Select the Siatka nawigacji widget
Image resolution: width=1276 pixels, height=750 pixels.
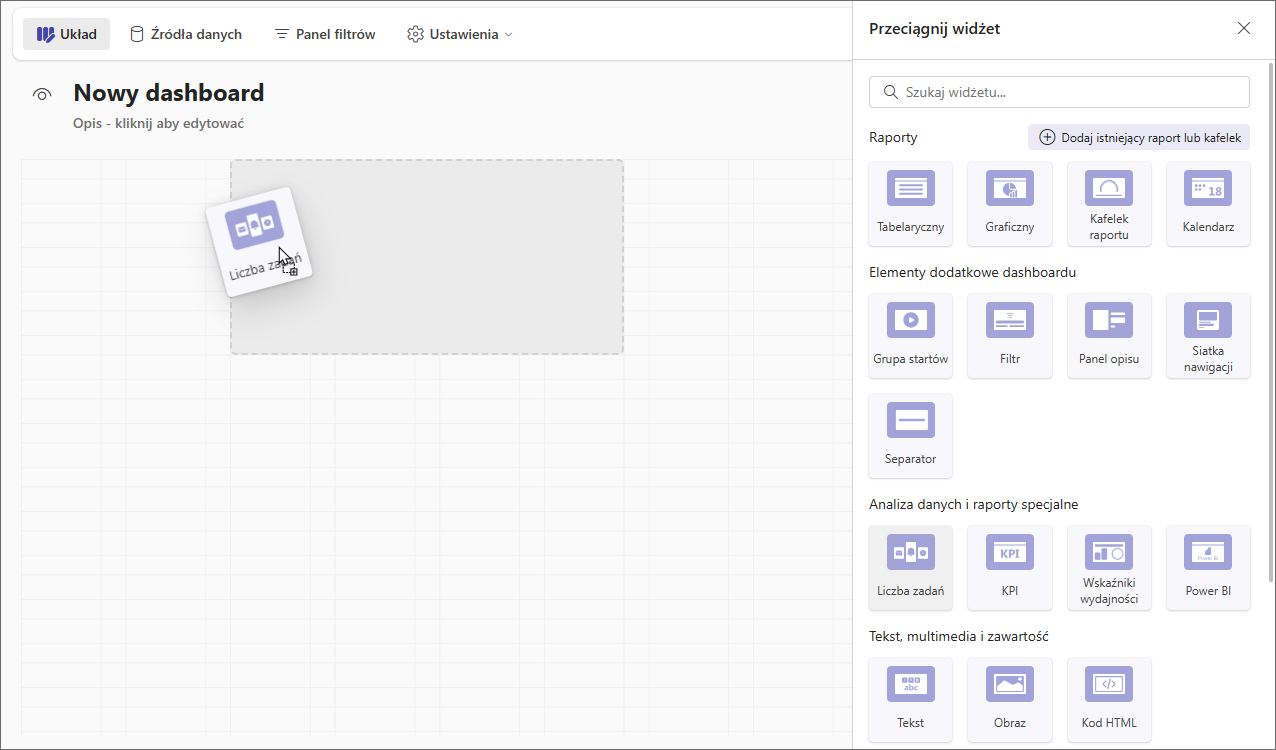[1208, 336]
